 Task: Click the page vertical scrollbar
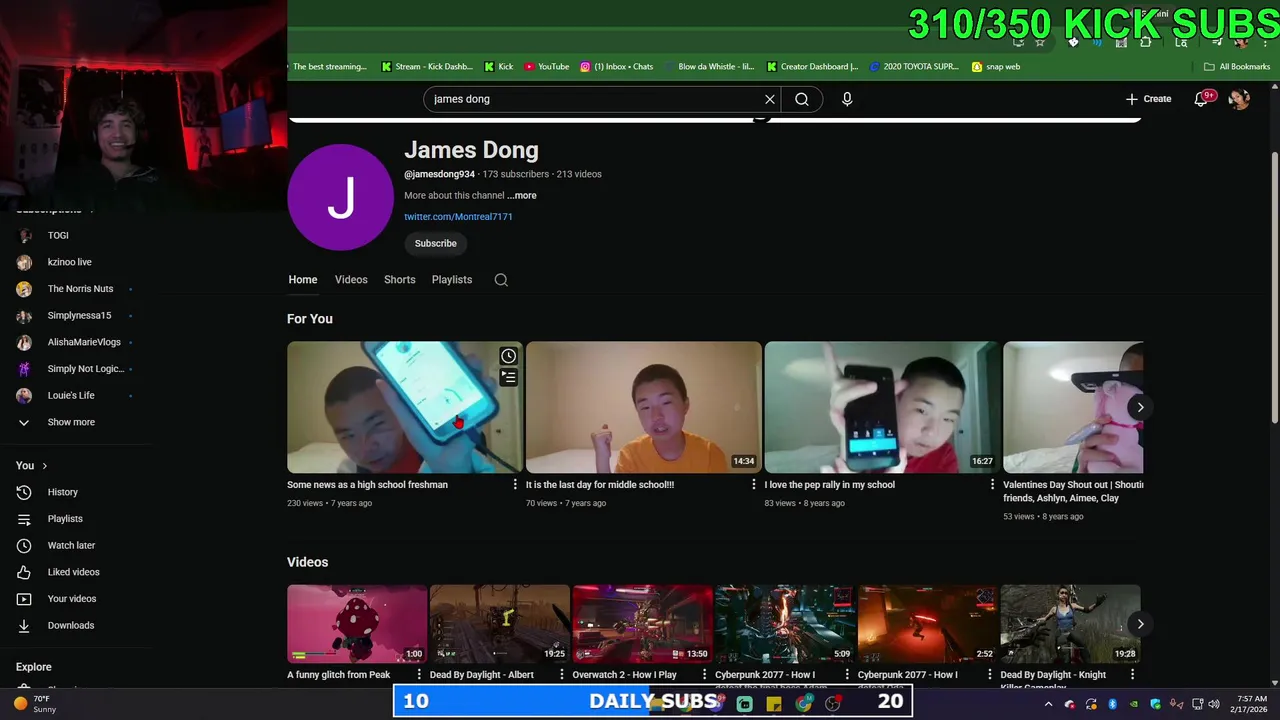click(1274, 286)
